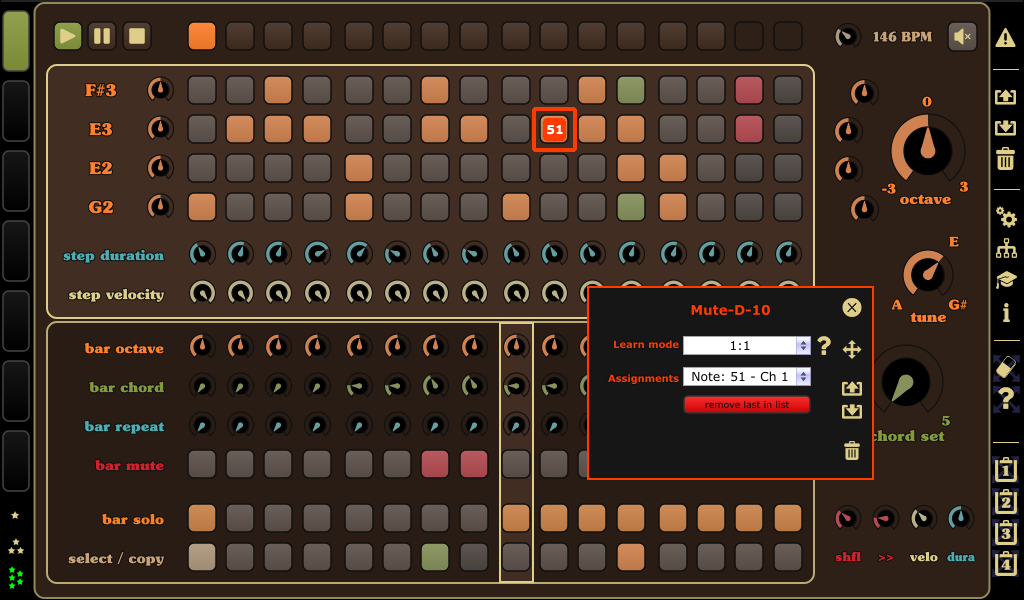This screenshot has width=1024, height=600.
Task: Click the save assignments icon in popup
Action: point(852,411)
